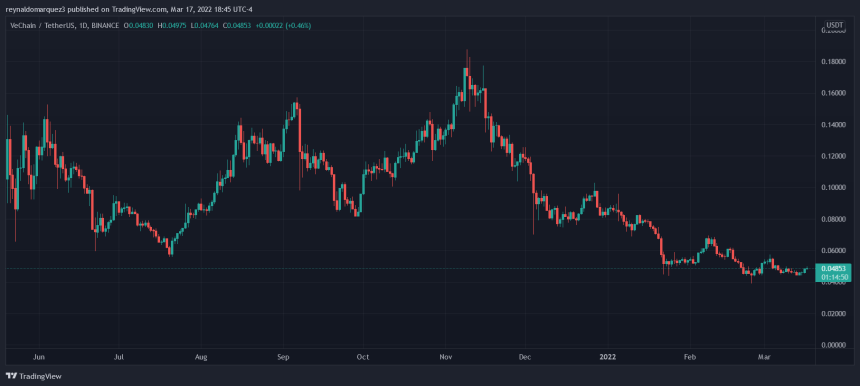Click the 2022 label on time axis
Image resolution: width=860 pixels, height=386 pixels.
(607, 357)
